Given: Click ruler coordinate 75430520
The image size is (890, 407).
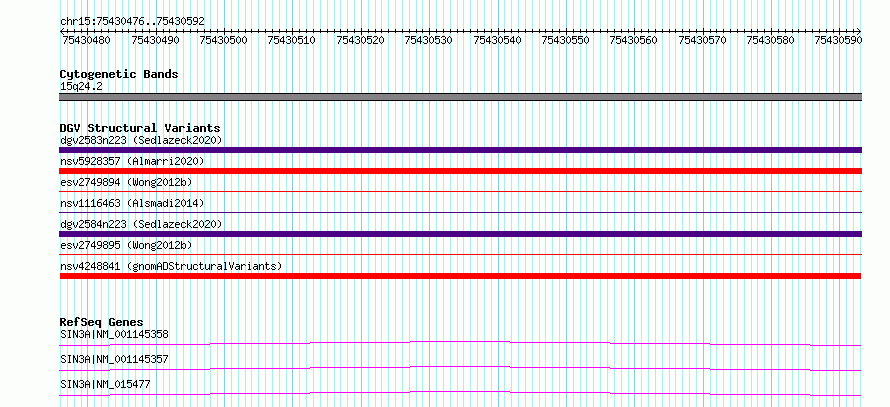Looking at the screenshot, I should click(360, 40).
